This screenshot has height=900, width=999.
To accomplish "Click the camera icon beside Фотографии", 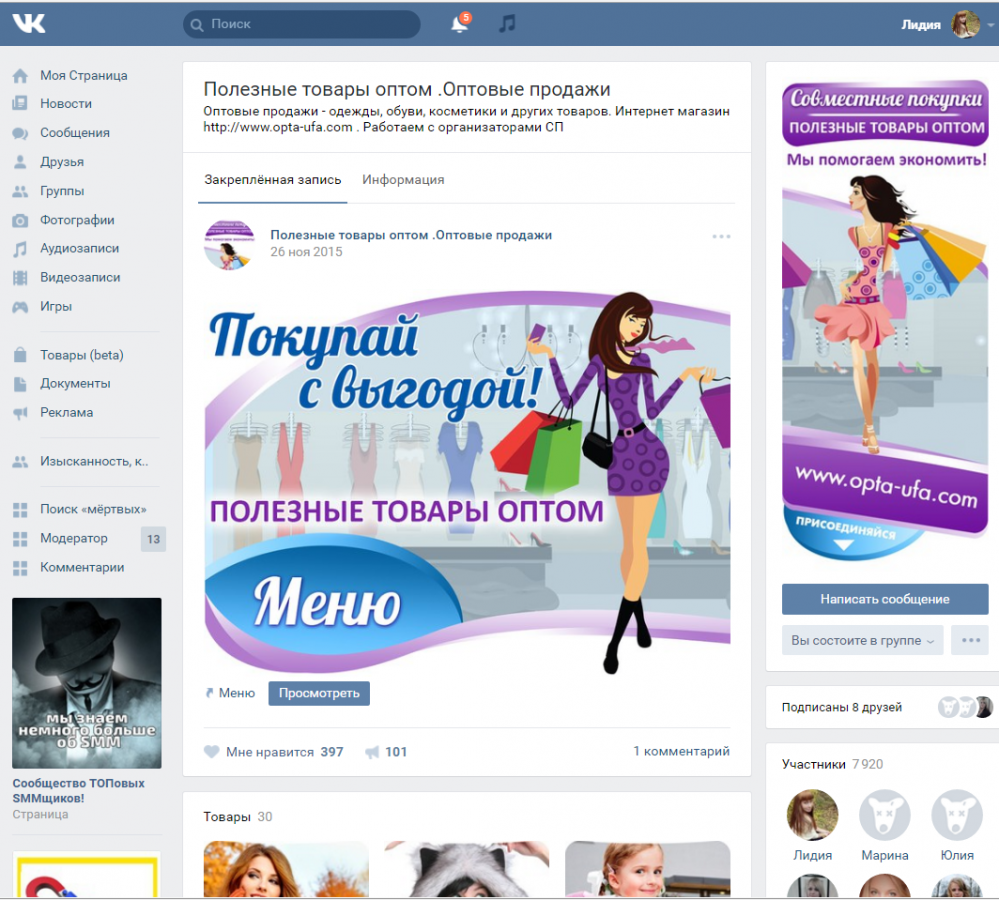I will coord(20,220).
